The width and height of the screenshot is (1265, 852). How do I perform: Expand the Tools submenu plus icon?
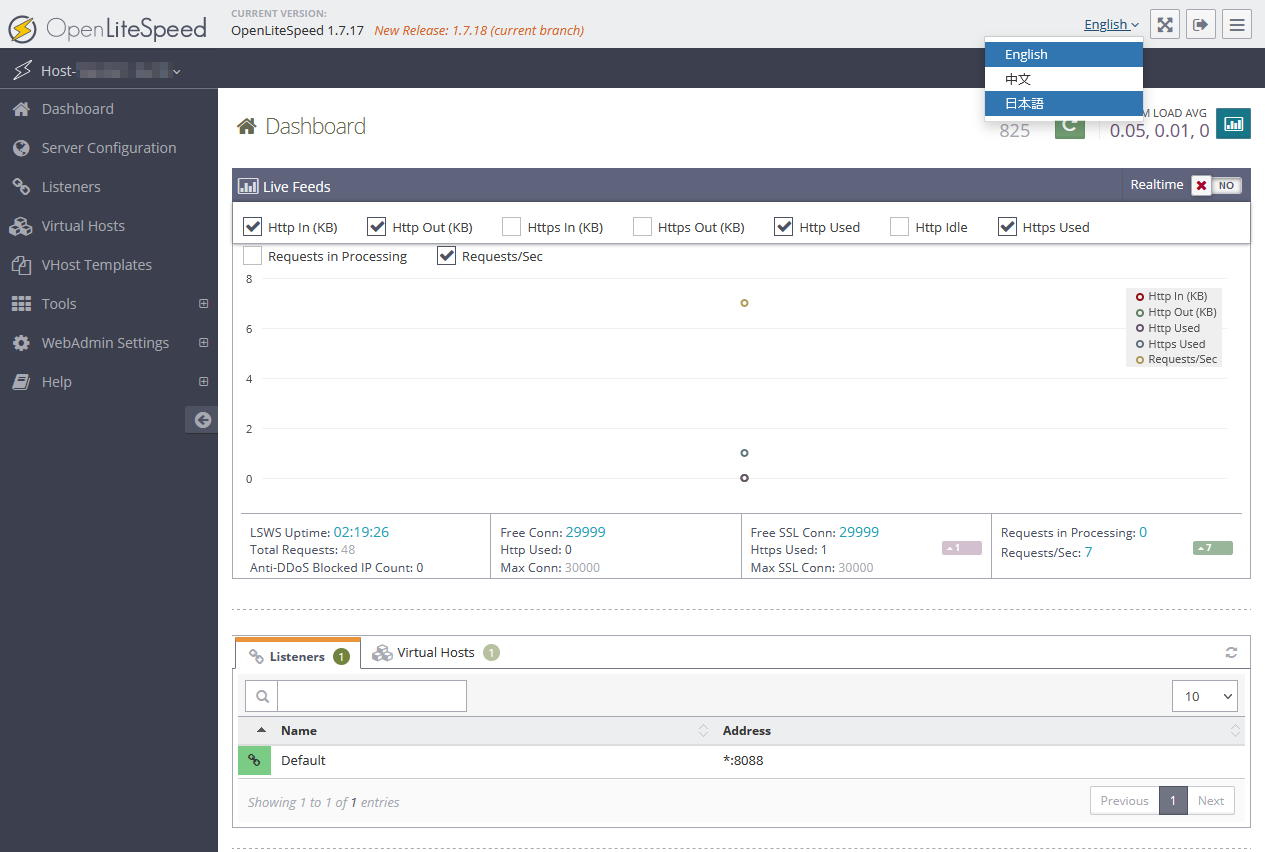pyautogui.click(x=204, y=304)
